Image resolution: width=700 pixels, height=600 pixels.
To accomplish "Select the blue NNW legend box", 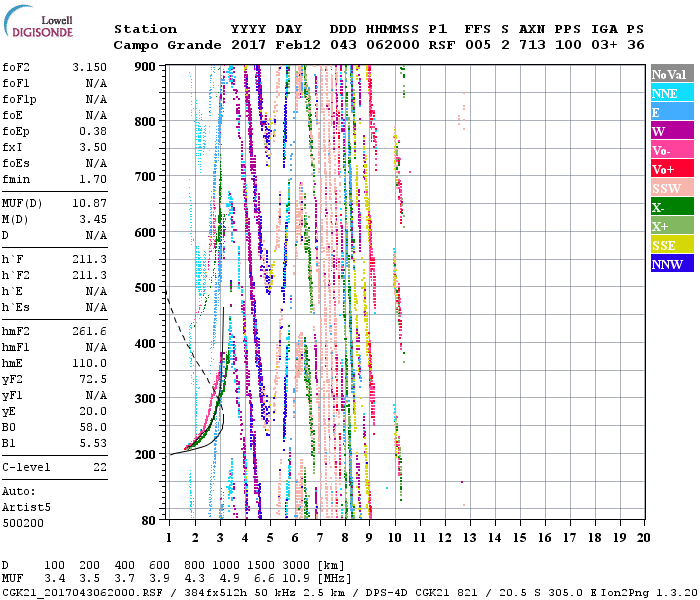I will (x=672, y=264).
